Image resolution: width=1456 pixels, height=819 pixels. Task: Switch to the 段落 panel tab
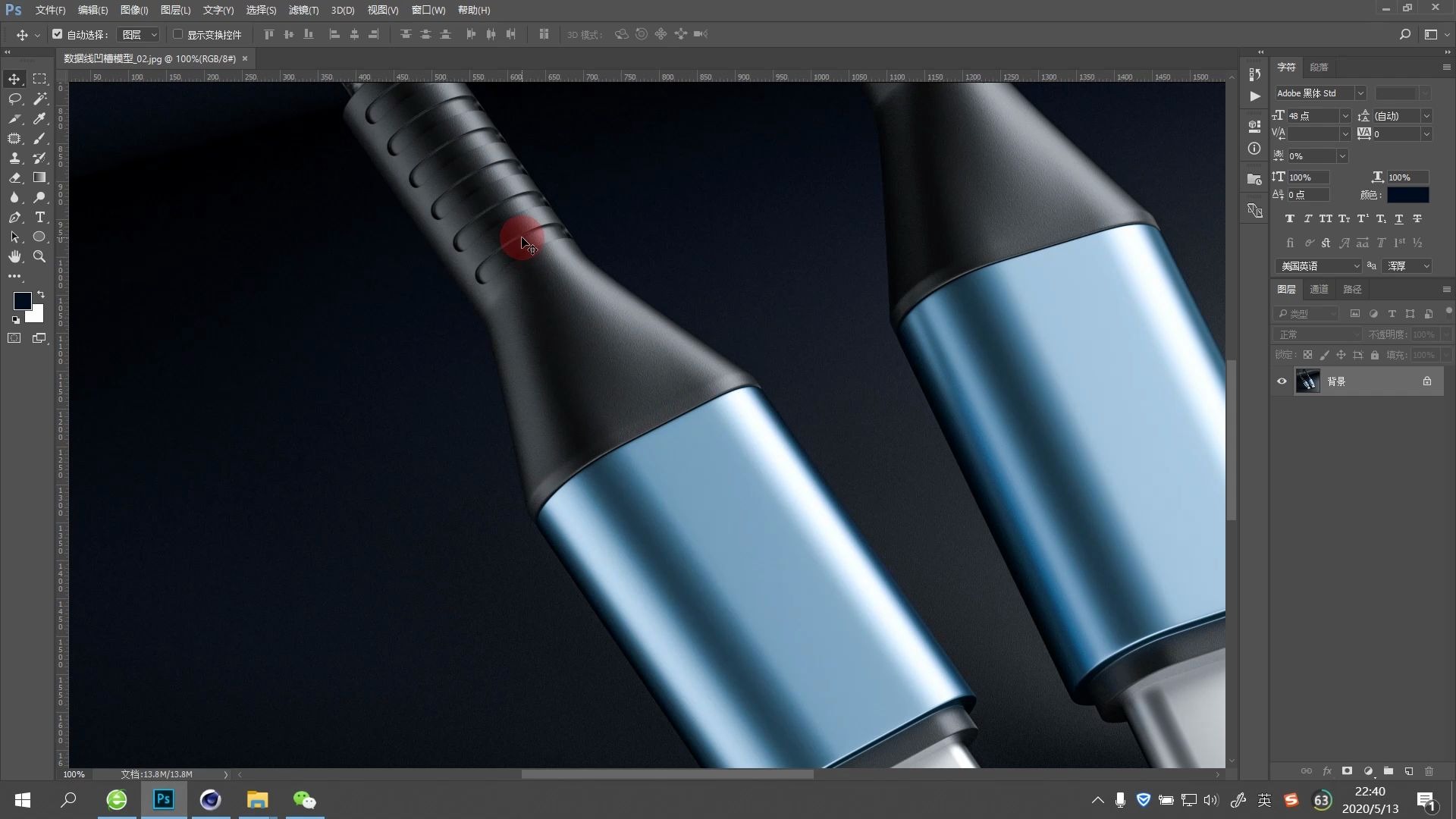pos(1319,67)
